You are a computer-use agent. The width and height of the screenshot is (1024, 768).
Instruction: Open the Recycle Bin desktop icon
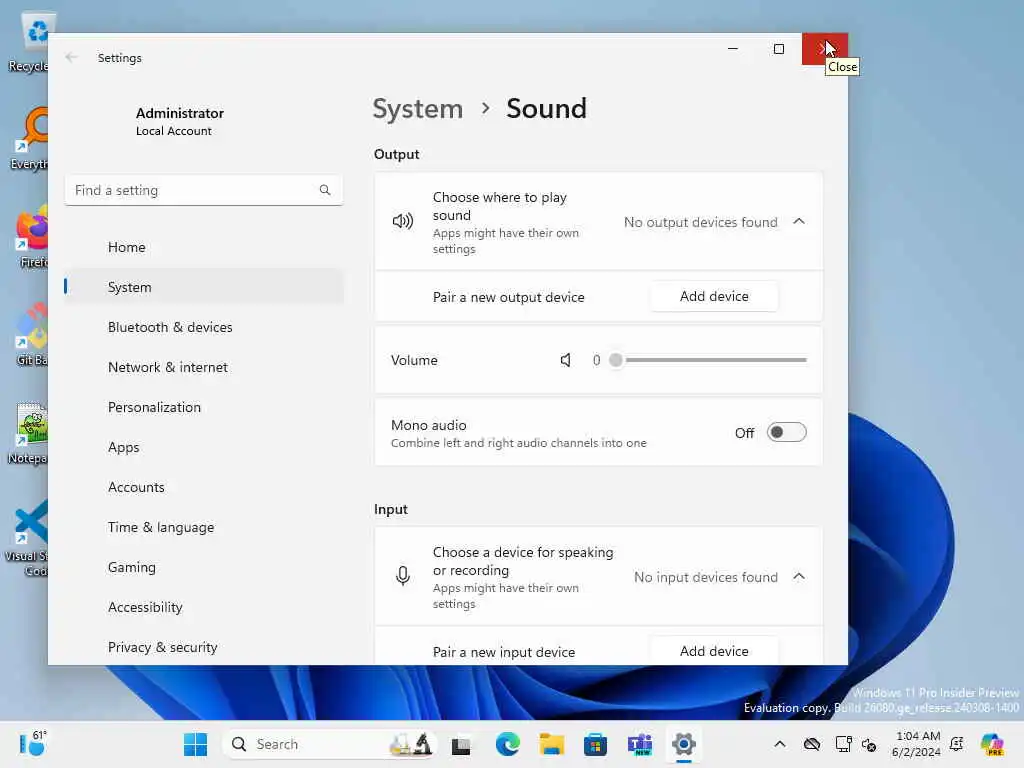[31, 41]
